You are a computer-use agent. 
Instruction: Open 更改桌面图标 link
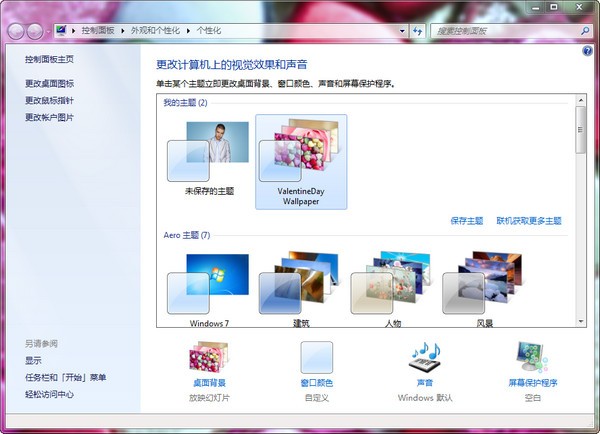coord(49,83)
